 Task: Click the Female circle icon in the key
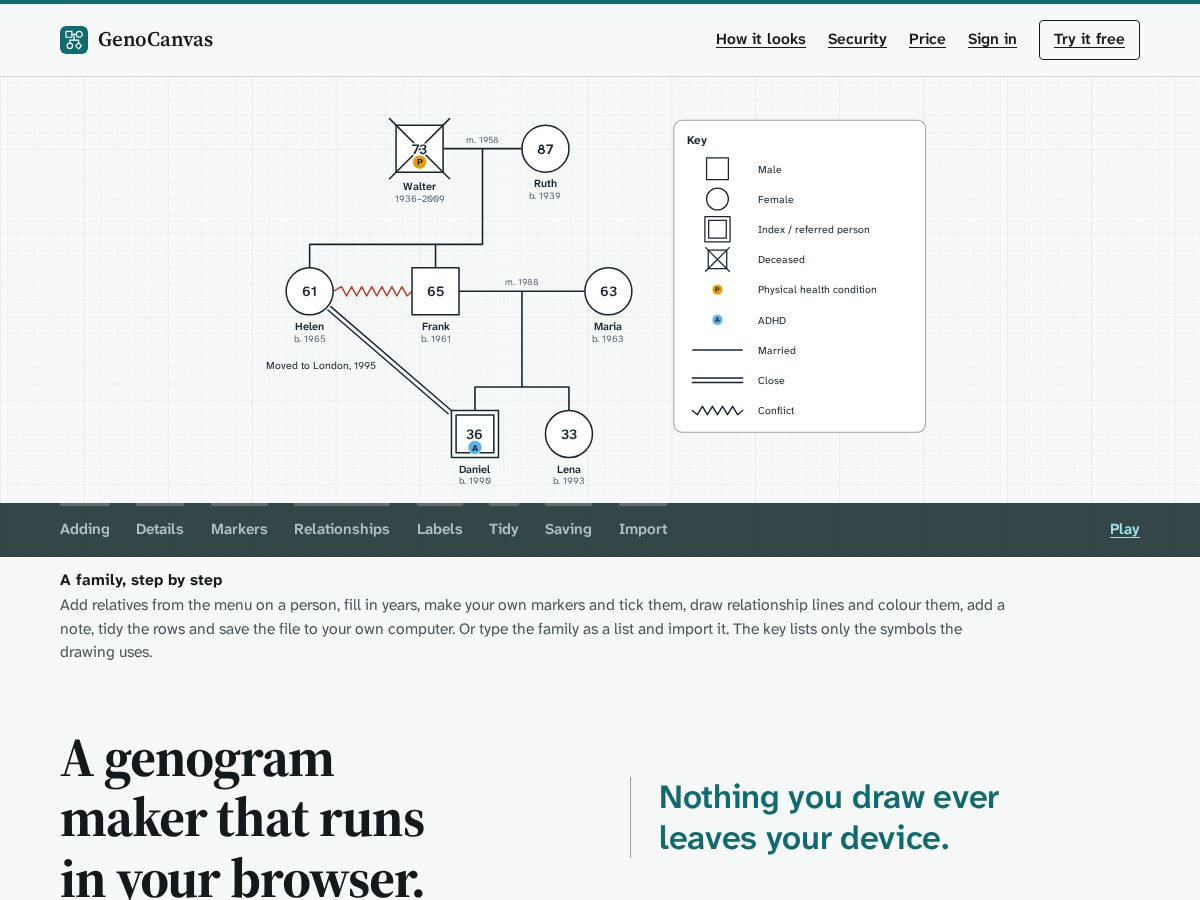click(x=717, y=199)
